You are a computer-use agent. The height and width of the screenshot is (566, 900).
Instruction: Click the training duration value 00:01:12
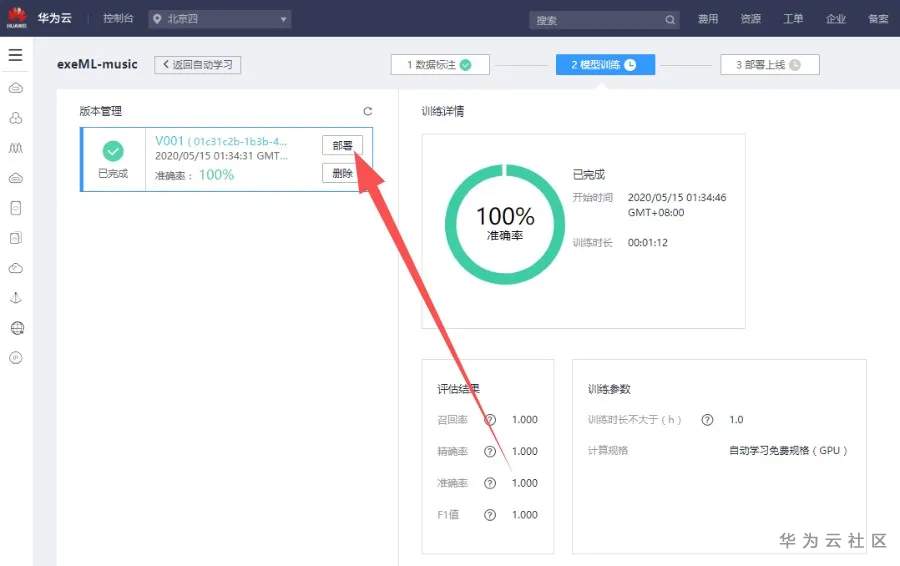(x=647, y=243)
